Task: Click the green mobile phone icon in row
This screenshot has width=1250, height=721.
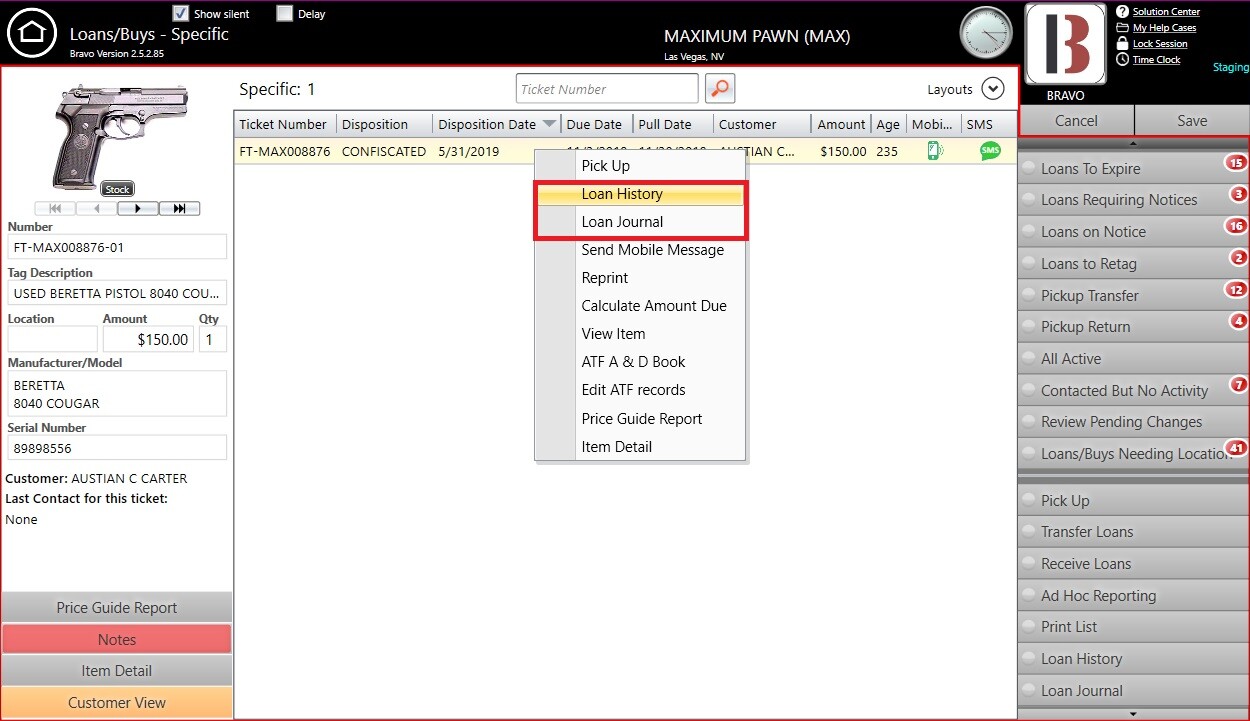Action: (935, 151)
